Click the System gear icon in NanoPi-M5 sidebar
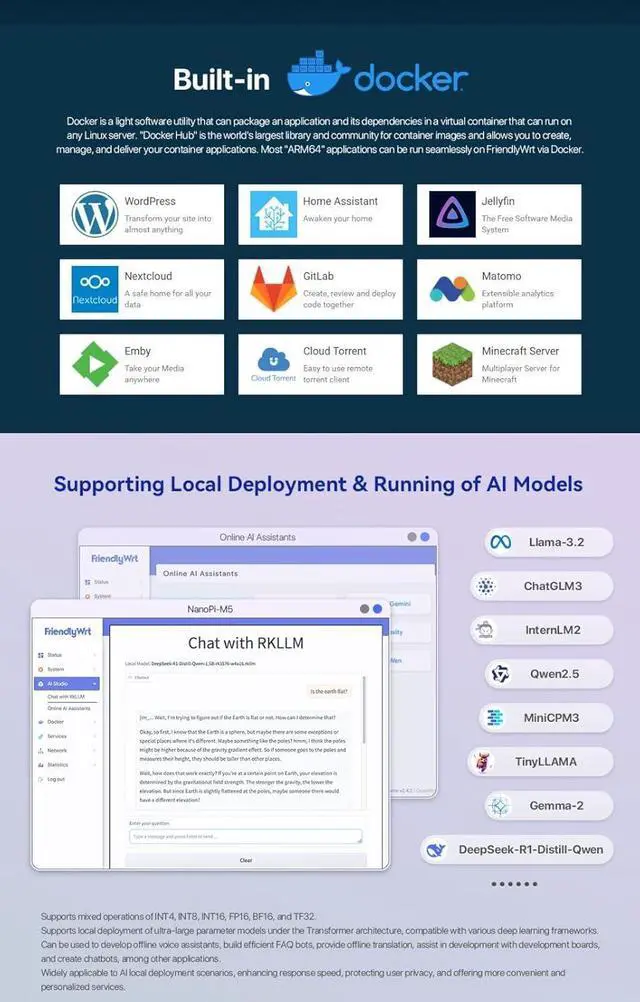The height and width of the screenshot is (1002, 640). pos(41,669)
